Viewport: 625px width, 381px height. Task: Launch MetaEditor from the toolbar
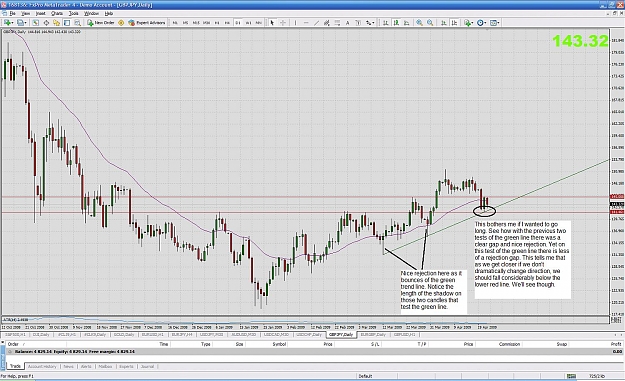pyautogui.click(x=121, y=23)
